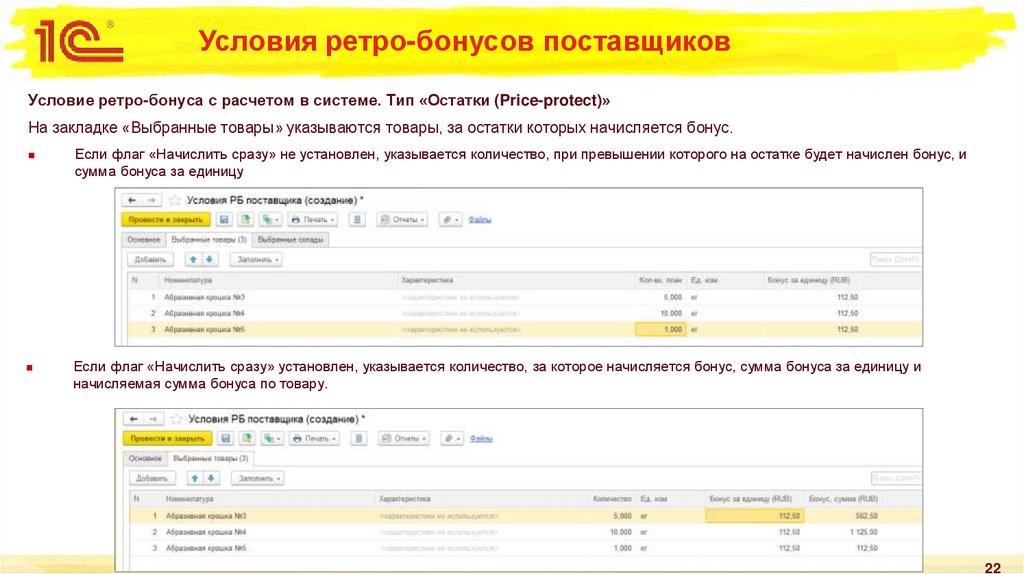Star the upper window as a favorite
This screenshot has height=574, width=1024.
click(x=174, y=200)
